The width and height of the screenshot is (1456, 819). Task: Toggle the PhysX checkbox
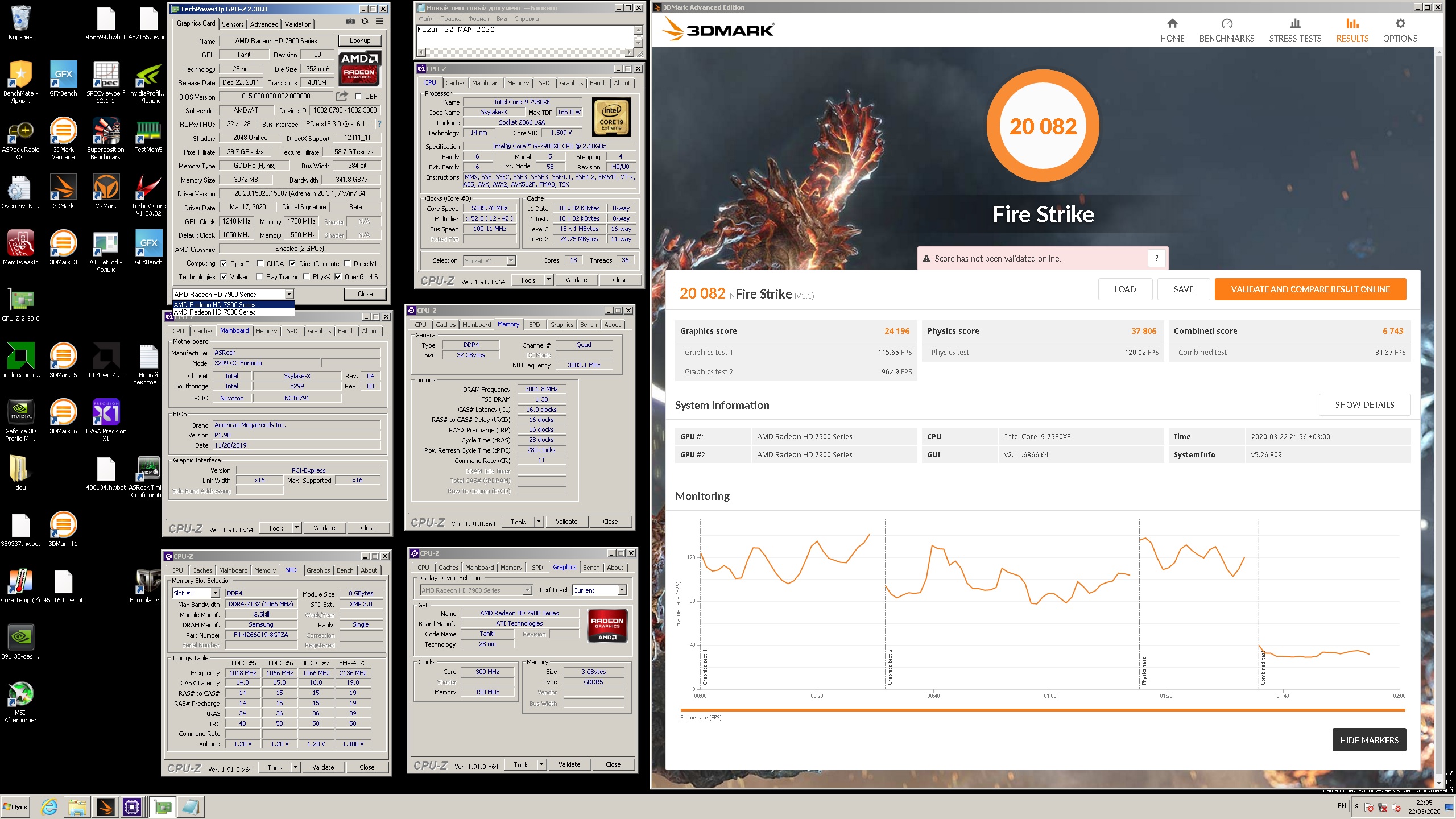coord(306,277)
